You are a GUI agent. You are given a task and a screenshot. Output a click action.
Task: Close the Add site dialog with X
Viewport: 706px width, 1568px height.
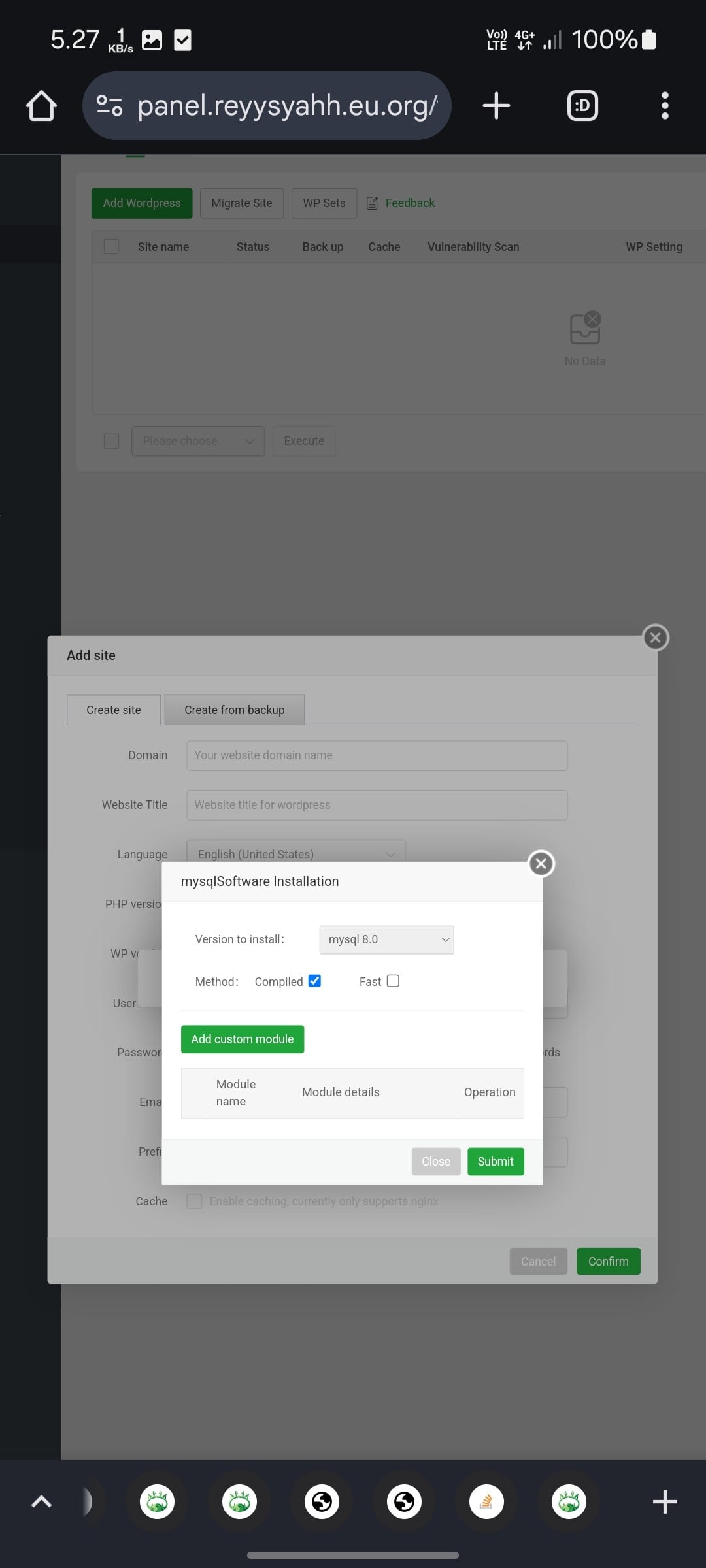[x=655, y=638]
